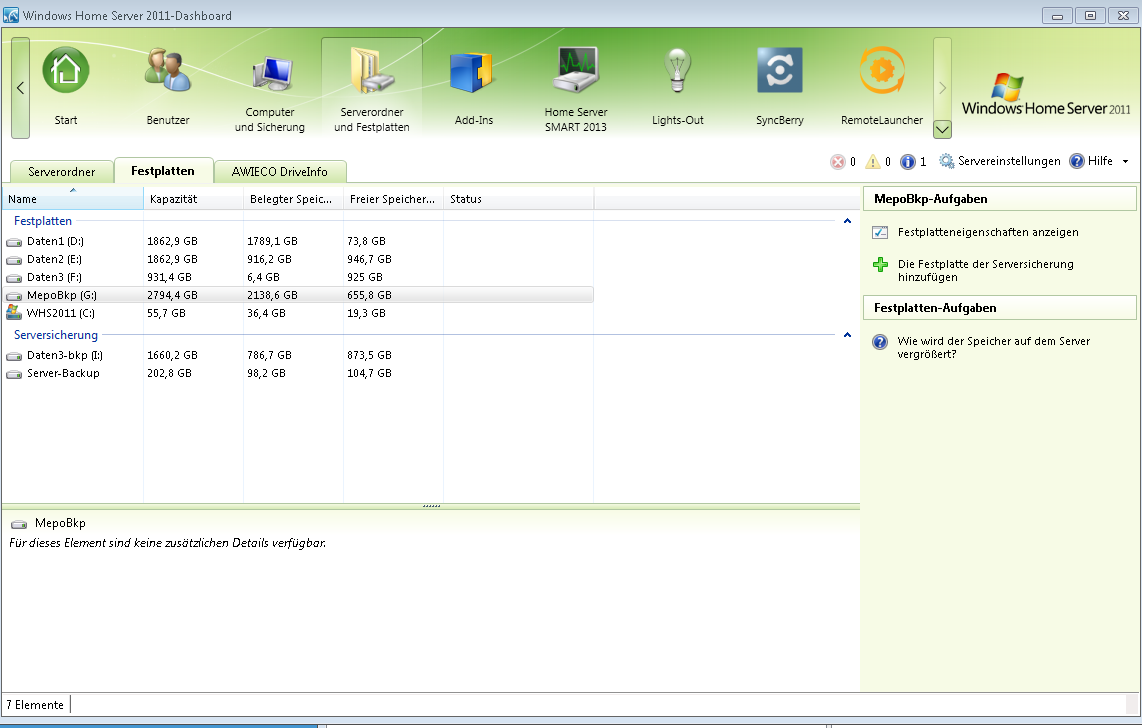Click the 1789,1 GB used space value

pyautogui.click(x=272, y=241)
